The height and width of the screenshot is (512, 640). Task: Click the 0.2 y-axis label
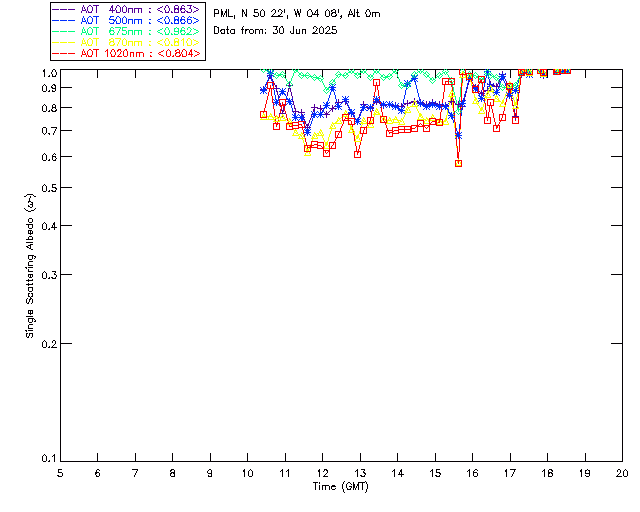tap(49, 345)
